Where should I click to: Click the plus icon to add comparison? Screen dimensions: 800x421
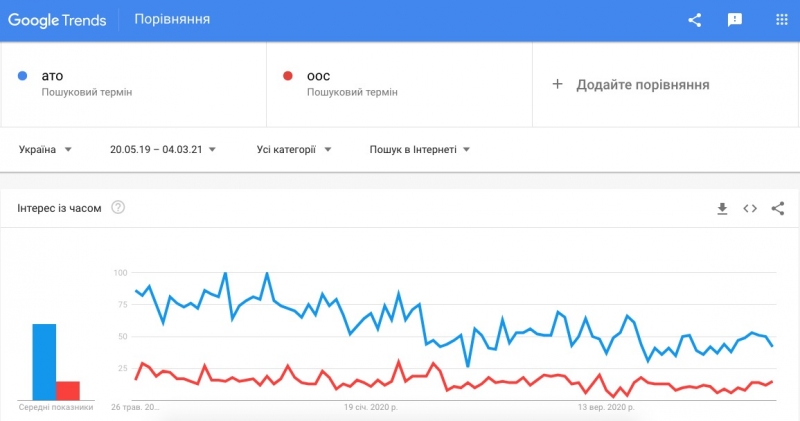click(558, 84)
